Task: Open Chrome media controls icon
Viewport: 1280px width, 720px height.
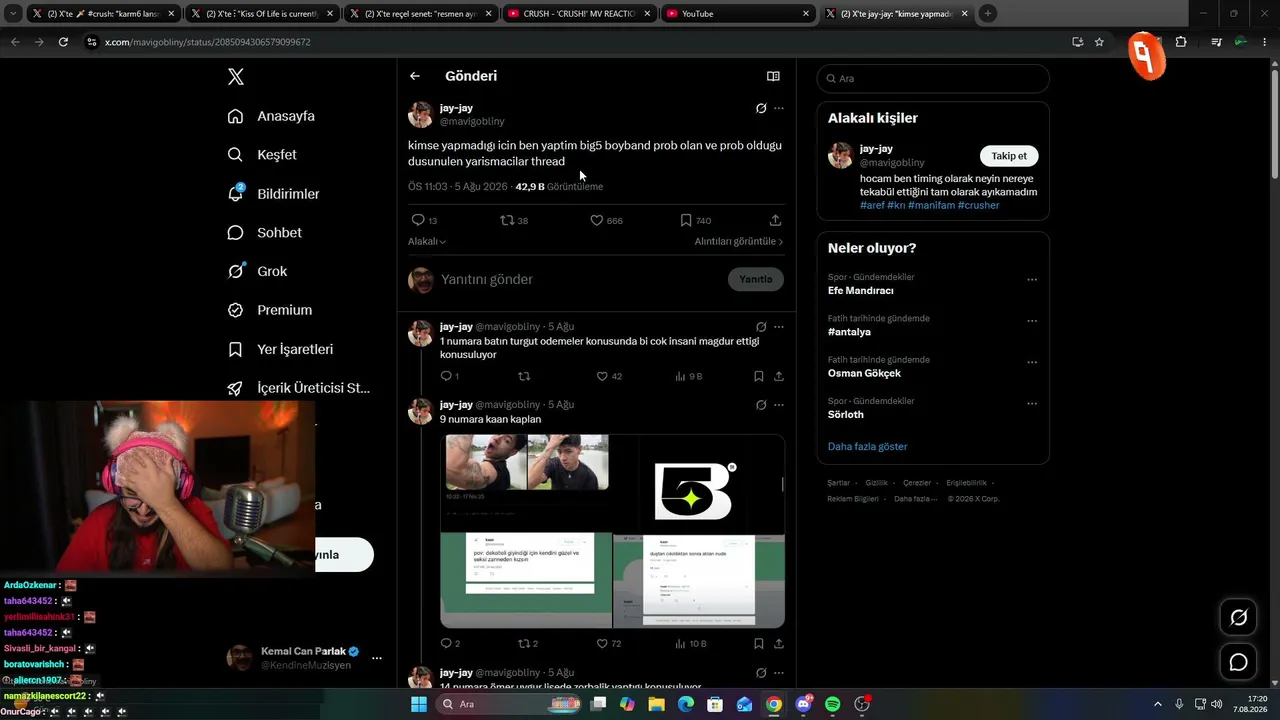Action: click(1216, 42)
